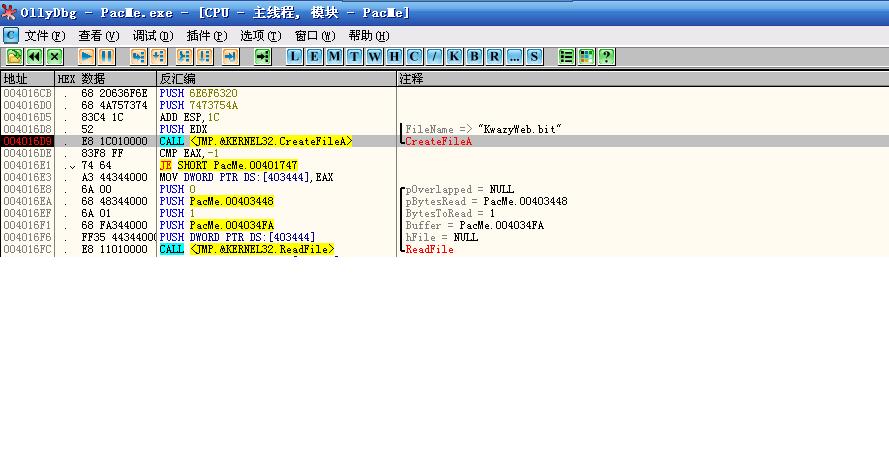Click the 注释 column header
This screenshot has width=889, height=450.
click(x=643, y=79)
